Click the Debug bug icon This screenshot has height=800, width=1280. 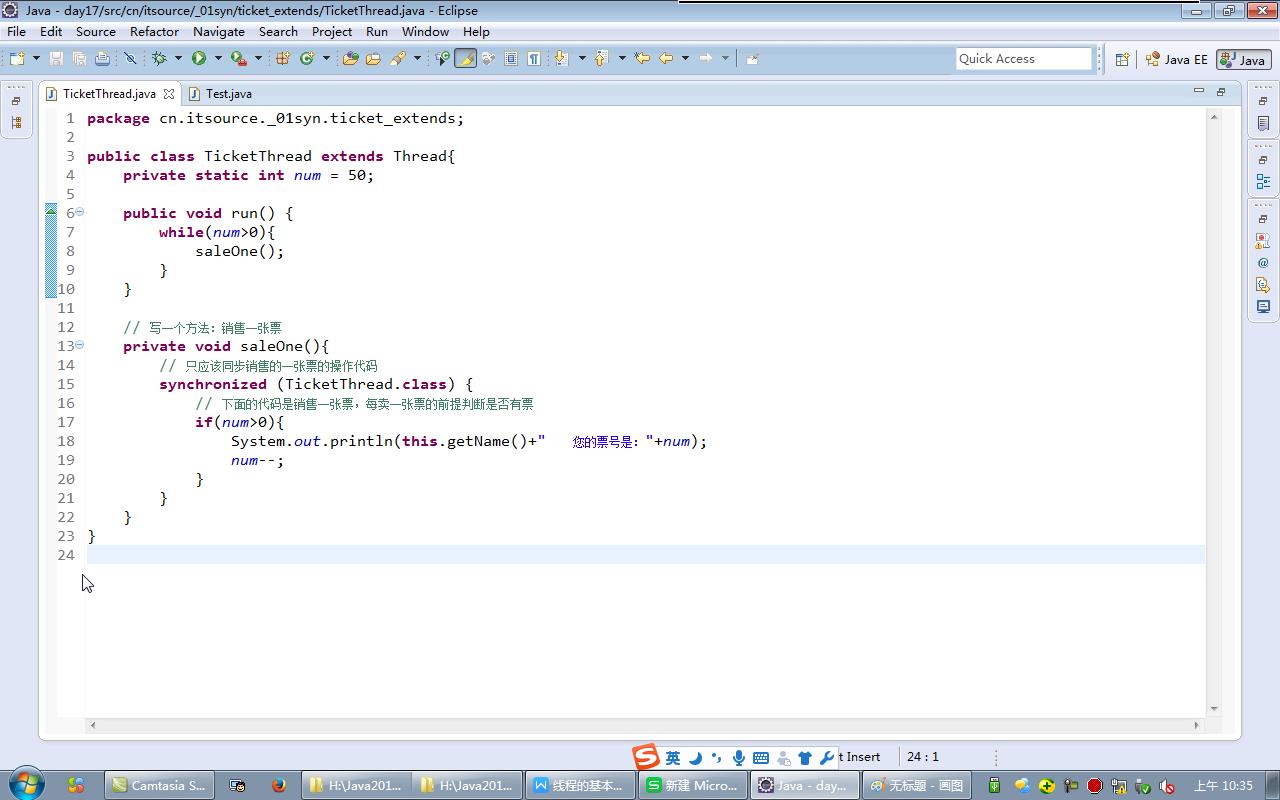click(x=159, y=58)
